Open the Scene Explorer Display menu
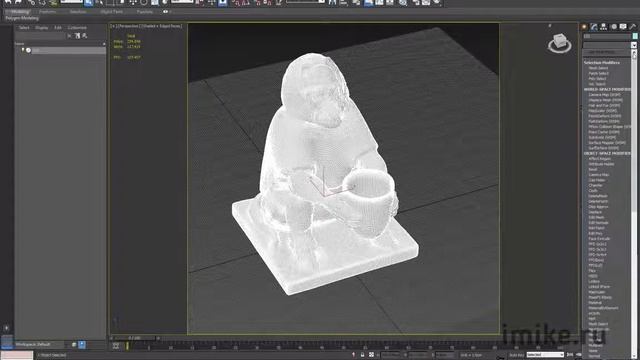This screenshot has width=640, height=360. (x=42, y=28)
